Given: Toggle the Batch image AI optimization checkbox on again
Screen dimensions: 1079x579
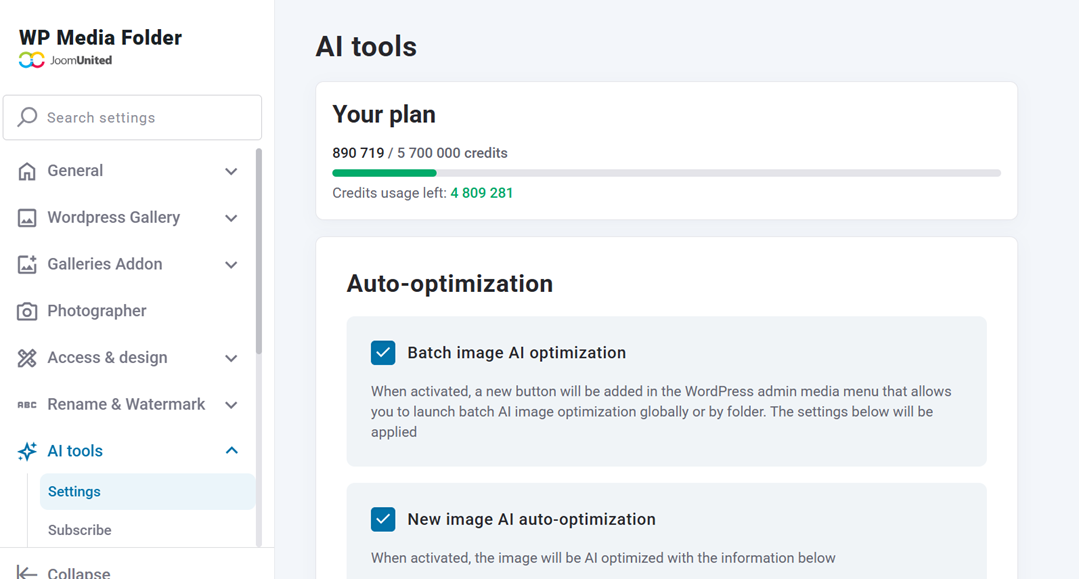Looking at the screenshot, I should tap(383, 352).
